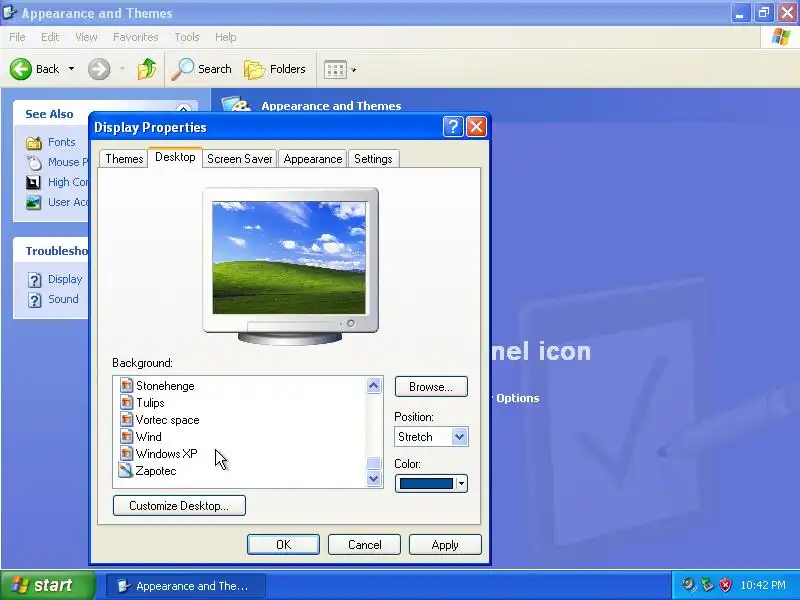800x600 pixels.
Task: Select Windows XP background
Action: [166, 454]
